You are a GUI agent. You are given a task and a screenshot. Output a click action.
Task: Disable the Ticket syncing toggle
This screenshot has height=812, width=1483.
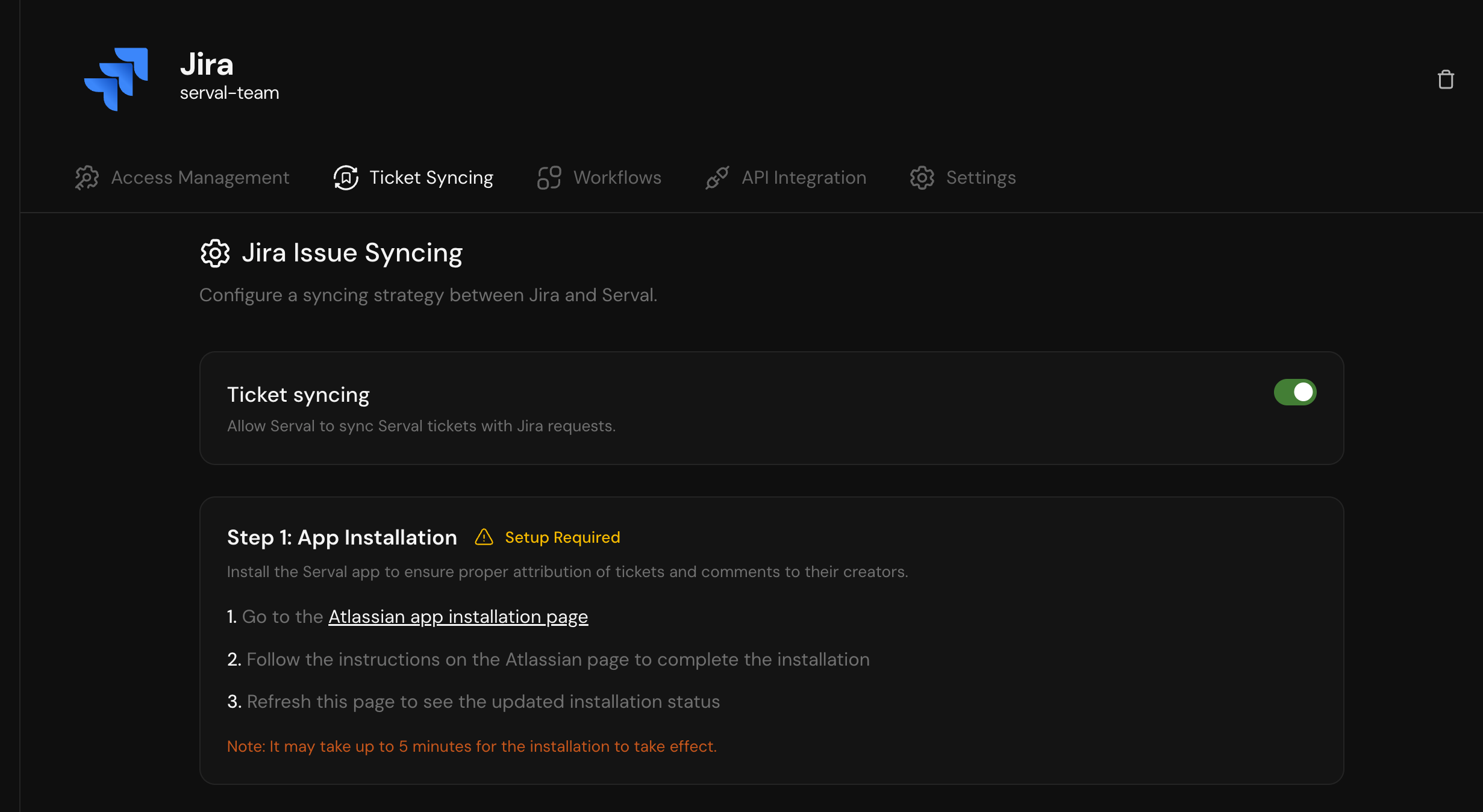[1294, 392]
